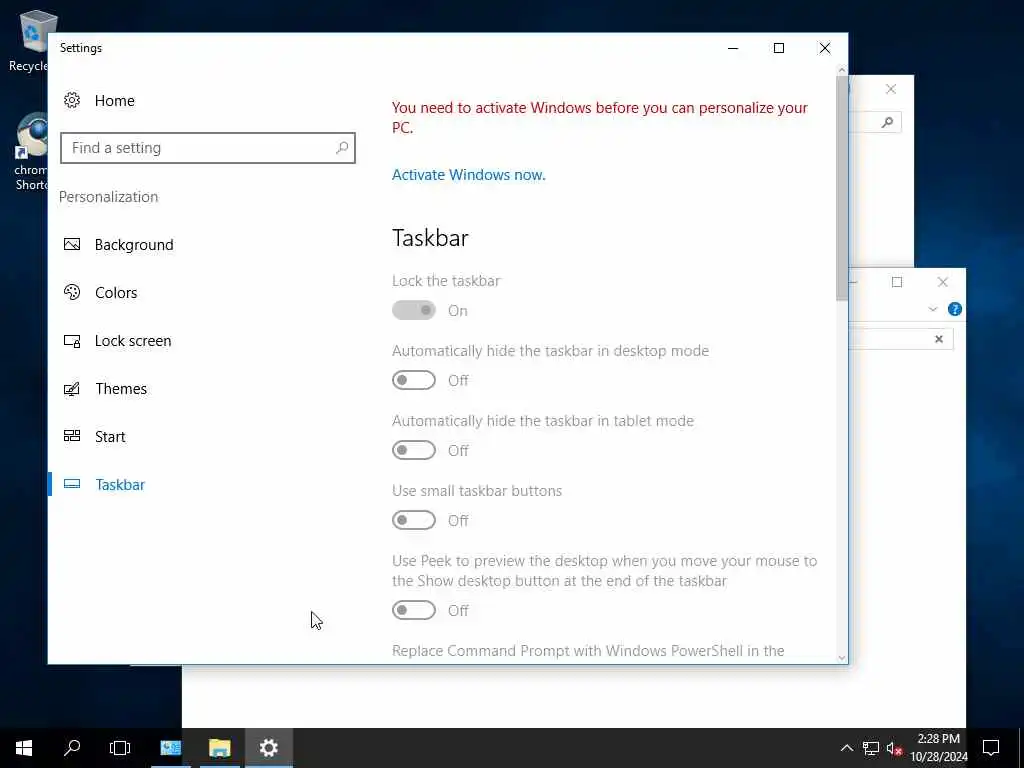Click the muted volume tray icon
Screen dimensions: 1024x768
click(x=894, y=748)
